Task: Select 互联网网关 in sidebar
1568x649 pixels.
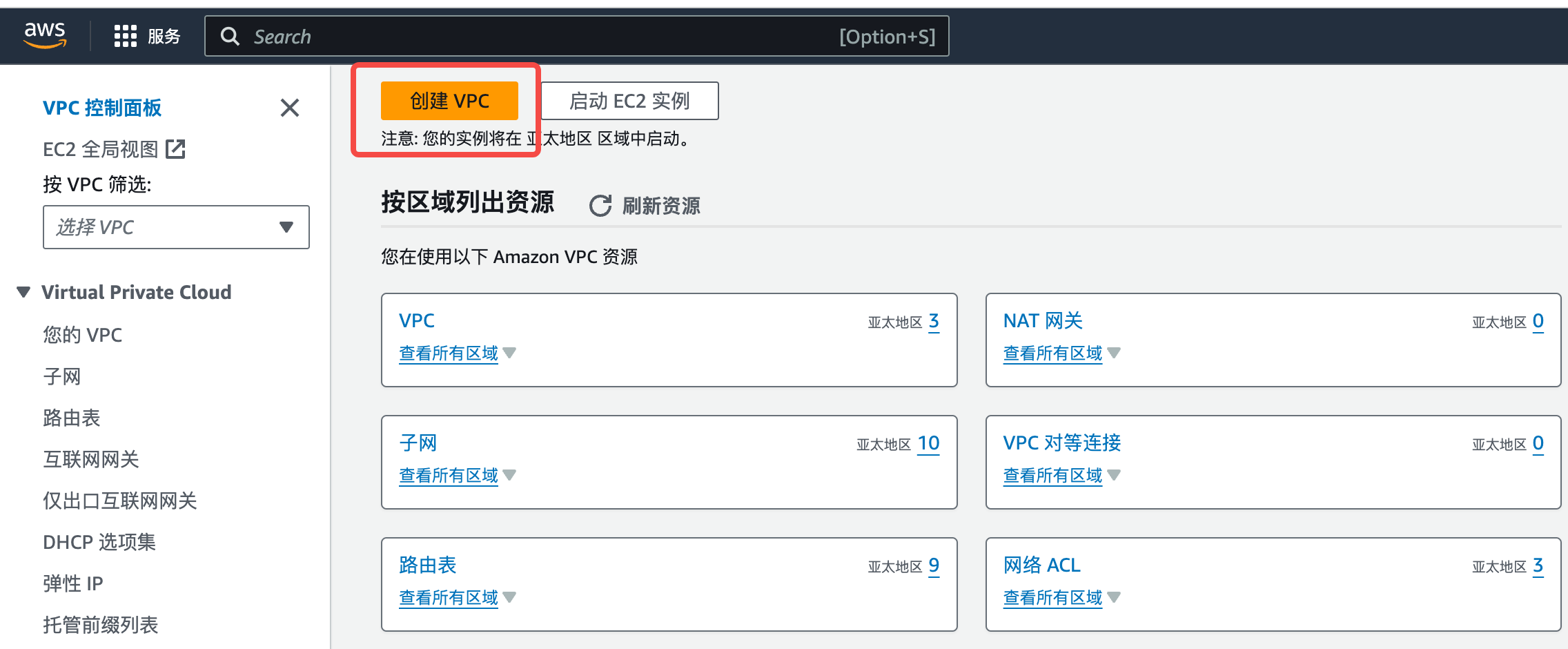Action: click(91, 459)
